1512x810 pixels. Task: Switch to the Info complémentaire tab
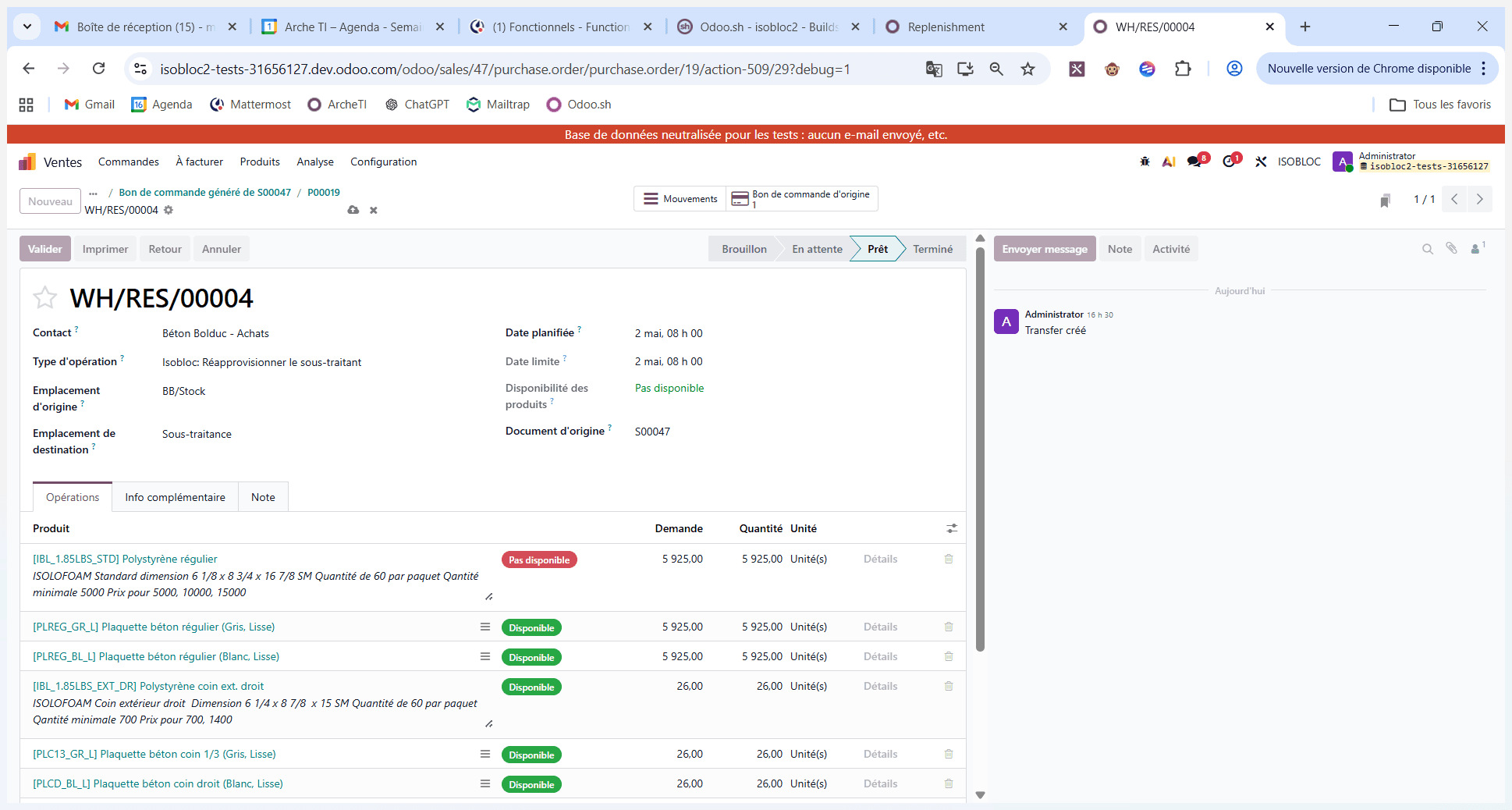click(x=176, y=497)
